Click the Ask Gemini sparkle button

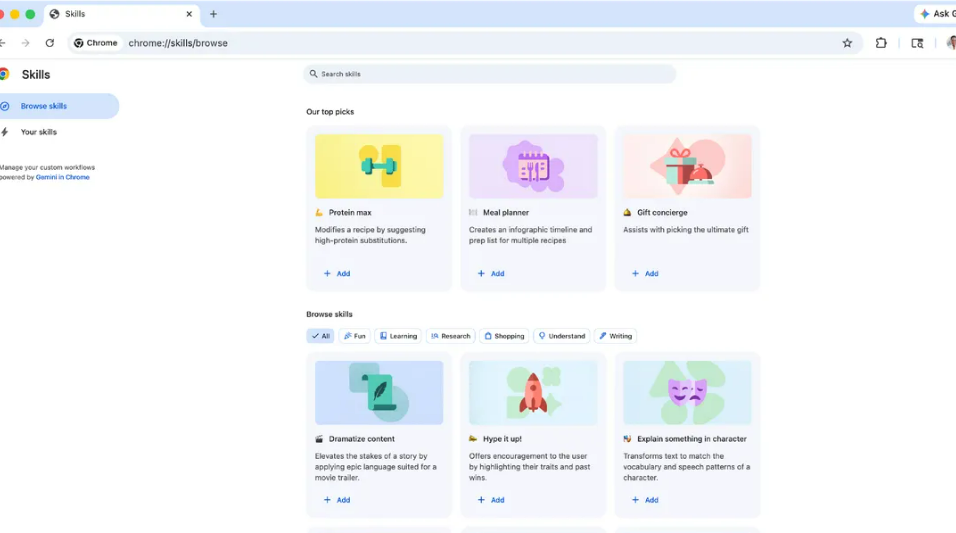[x=935, y=14]
